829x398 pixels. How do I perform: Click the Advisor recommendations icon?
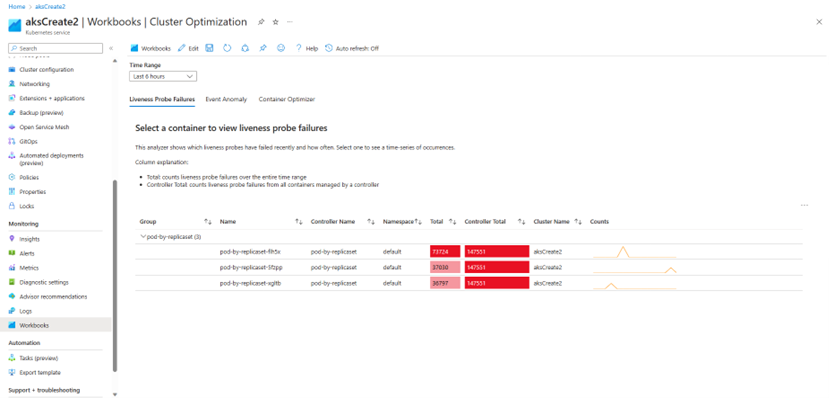(x=12, y=297)
